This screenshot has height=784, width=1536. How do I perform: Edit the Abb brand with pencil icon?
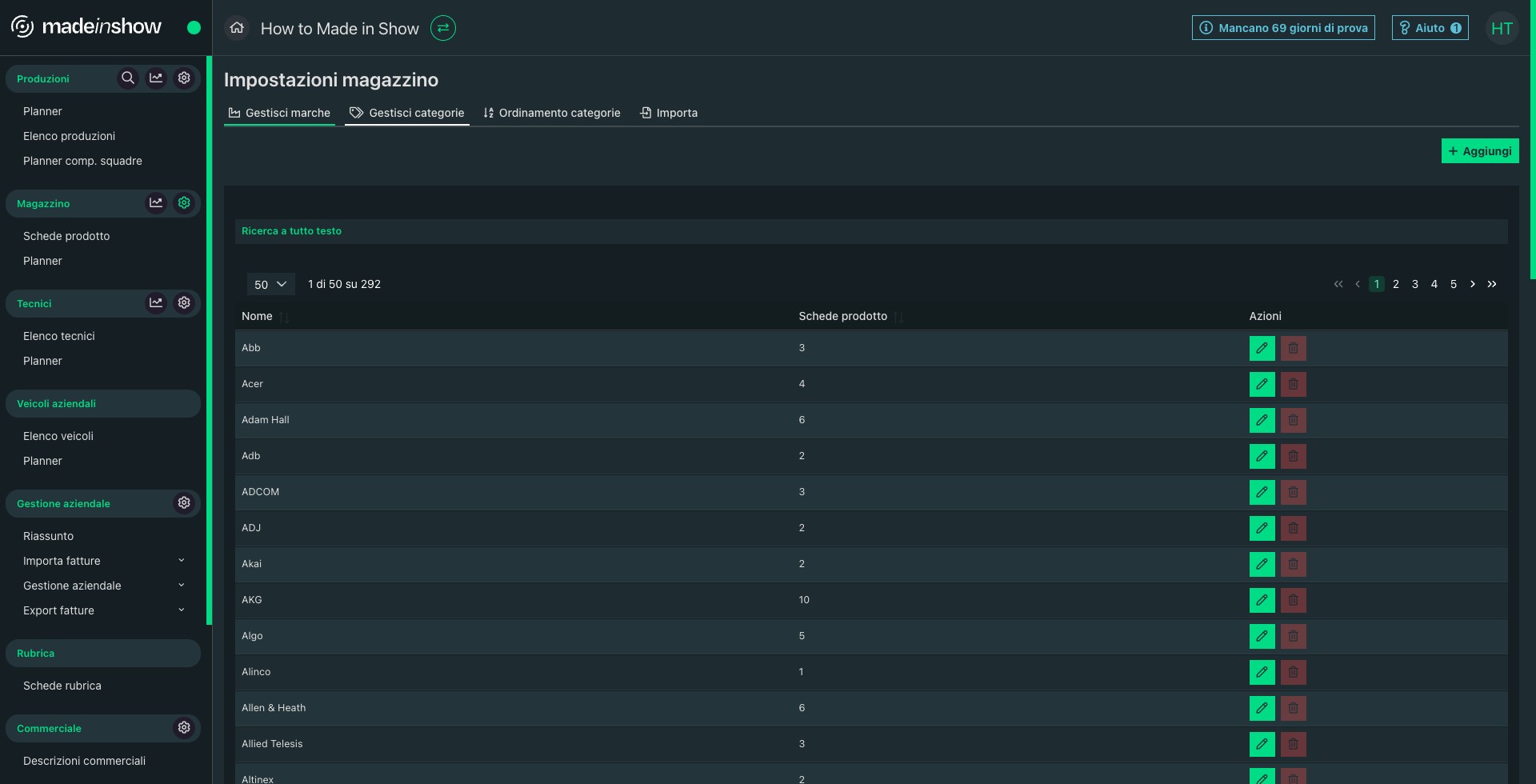point(1262,348)
